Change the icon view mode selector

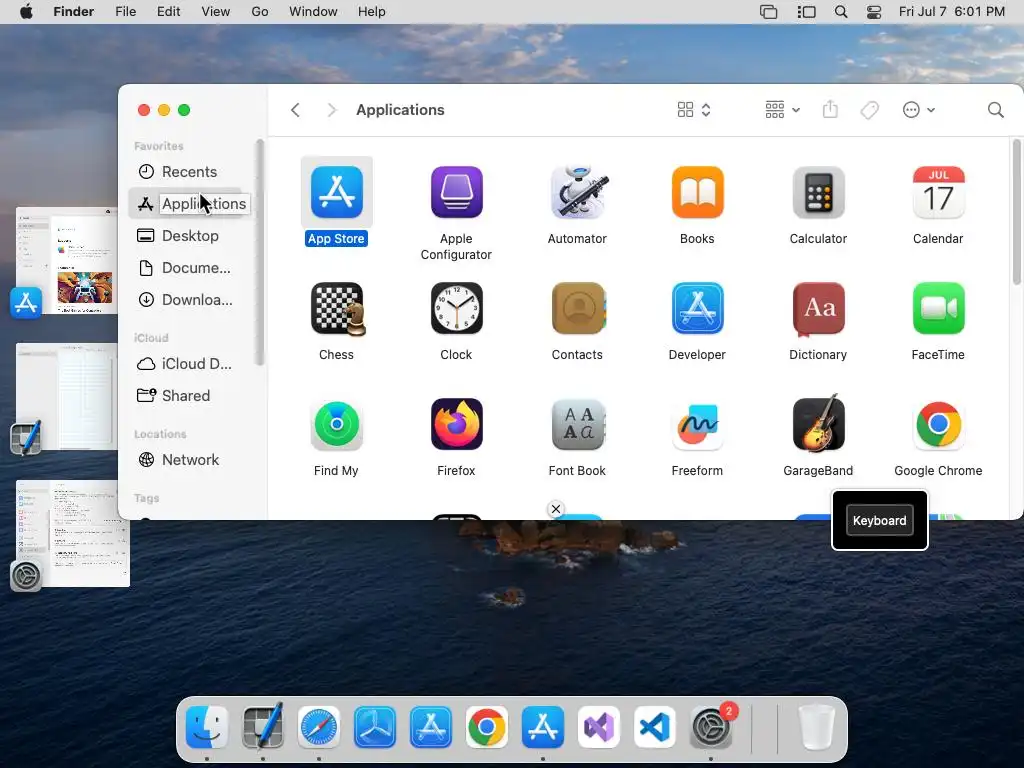(694, 110)
